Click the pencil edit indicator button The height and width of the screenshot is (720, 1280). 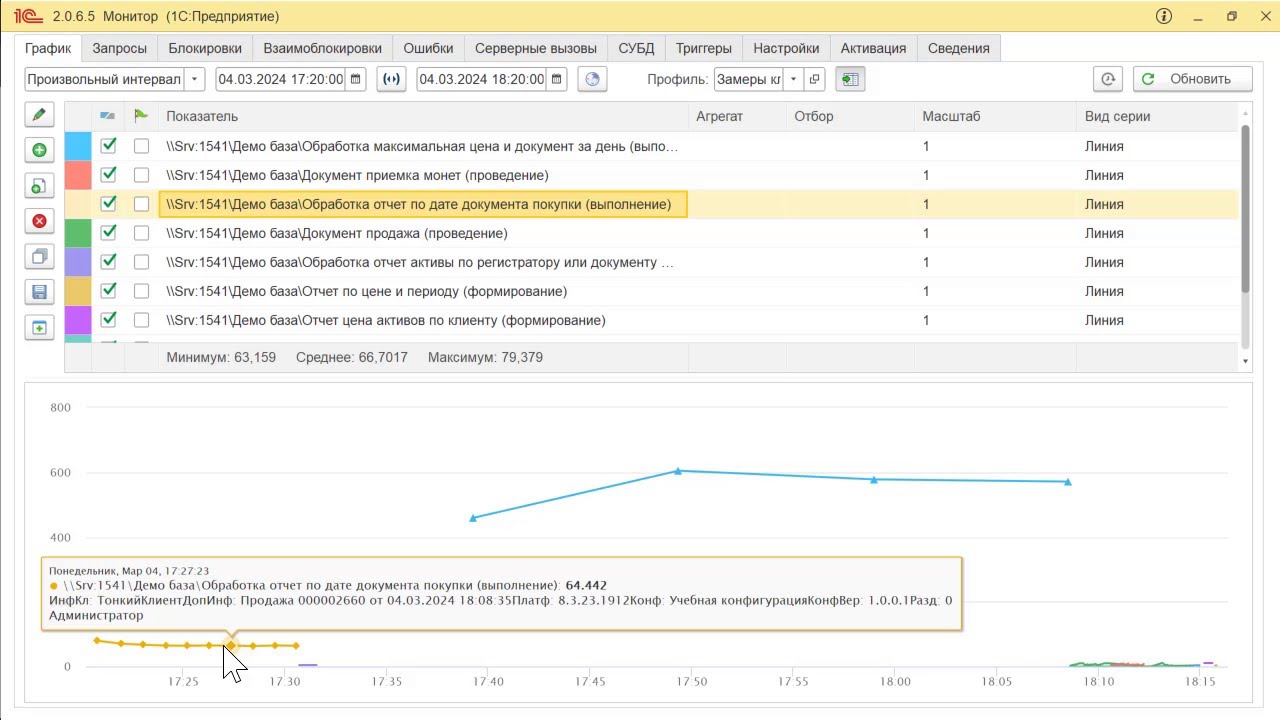tap(39, 115)
